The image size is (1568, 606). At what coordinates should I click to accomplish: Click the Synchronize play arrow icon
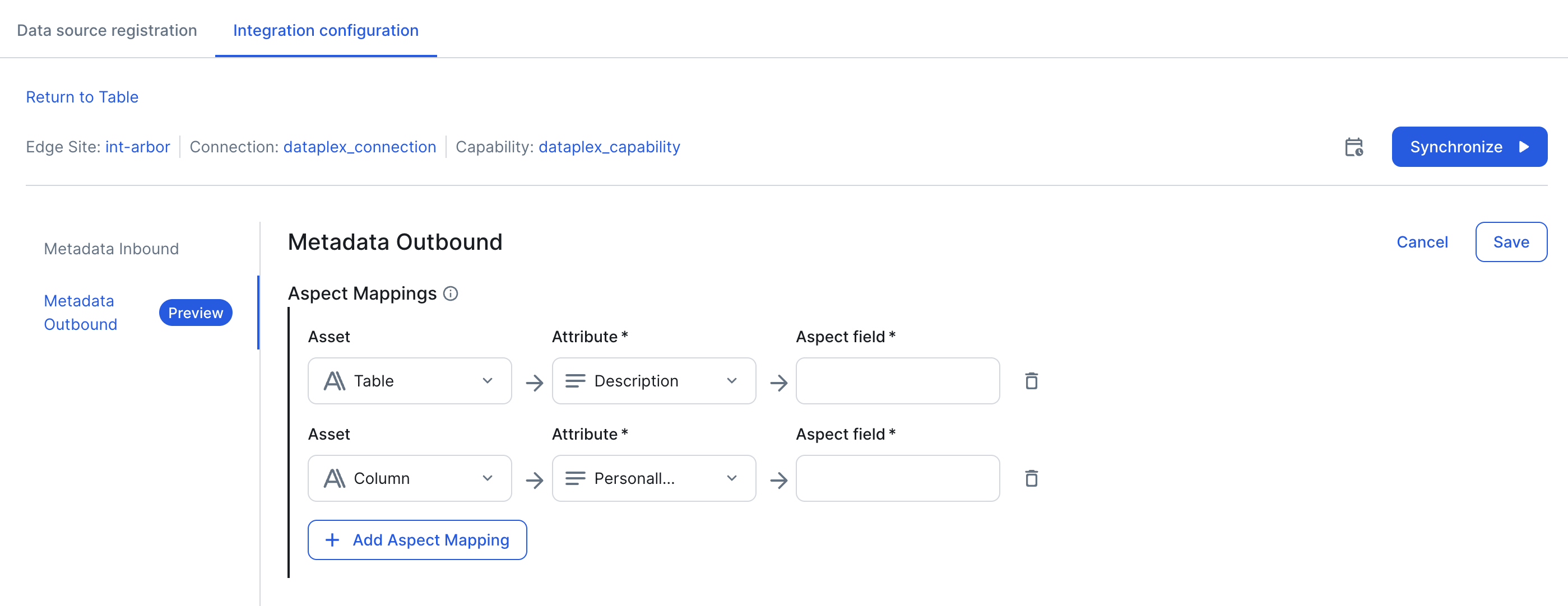click(1524, 147)
